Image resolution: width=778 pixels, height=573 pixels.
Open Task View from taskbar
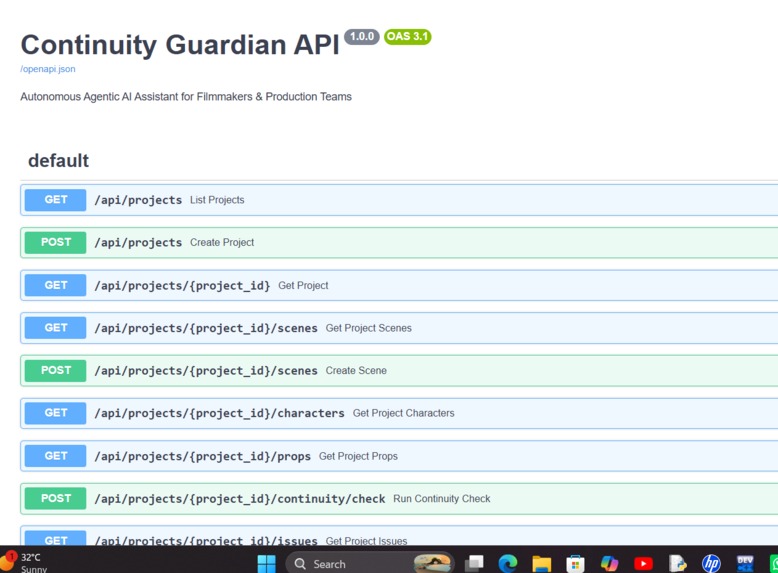(474, 564)
